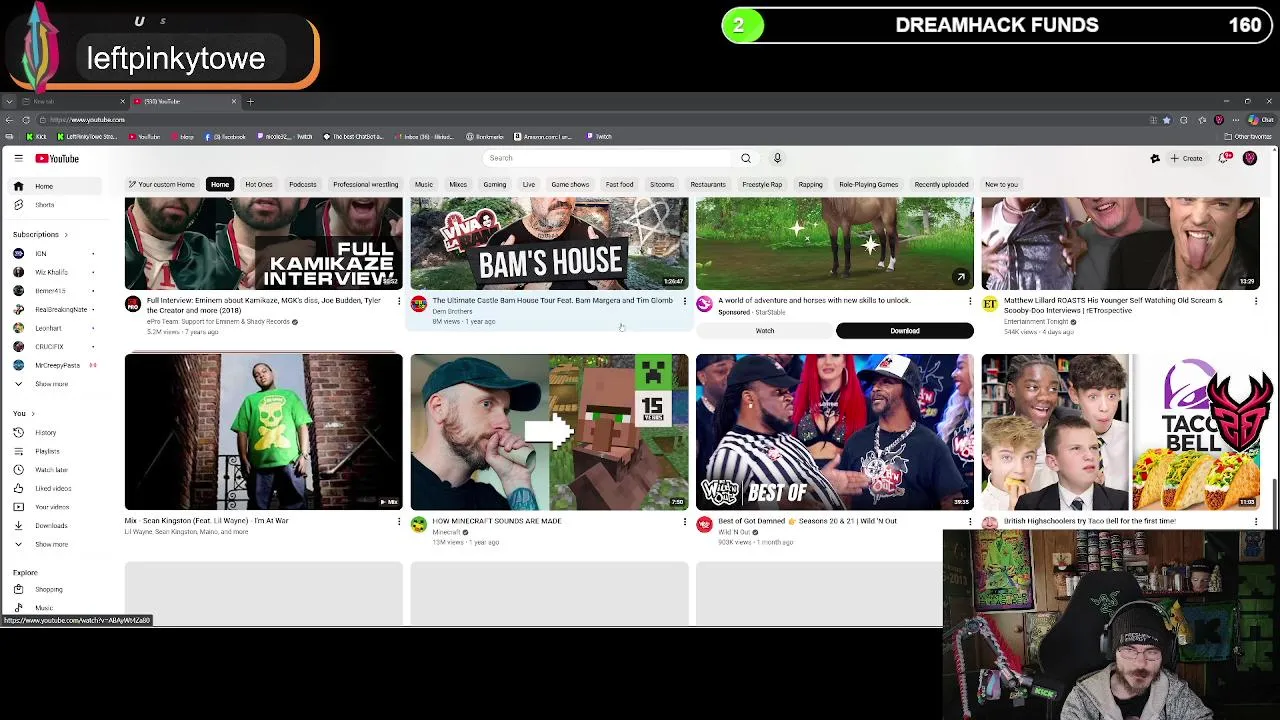
Task: Click the favorite star in address bar
Action: point(1166,120)
